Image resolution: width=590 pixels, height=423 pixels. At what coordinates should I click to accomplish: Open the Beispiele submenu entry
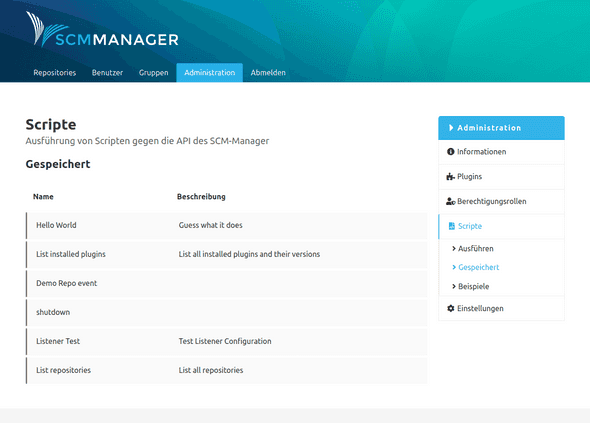(474, 286)
